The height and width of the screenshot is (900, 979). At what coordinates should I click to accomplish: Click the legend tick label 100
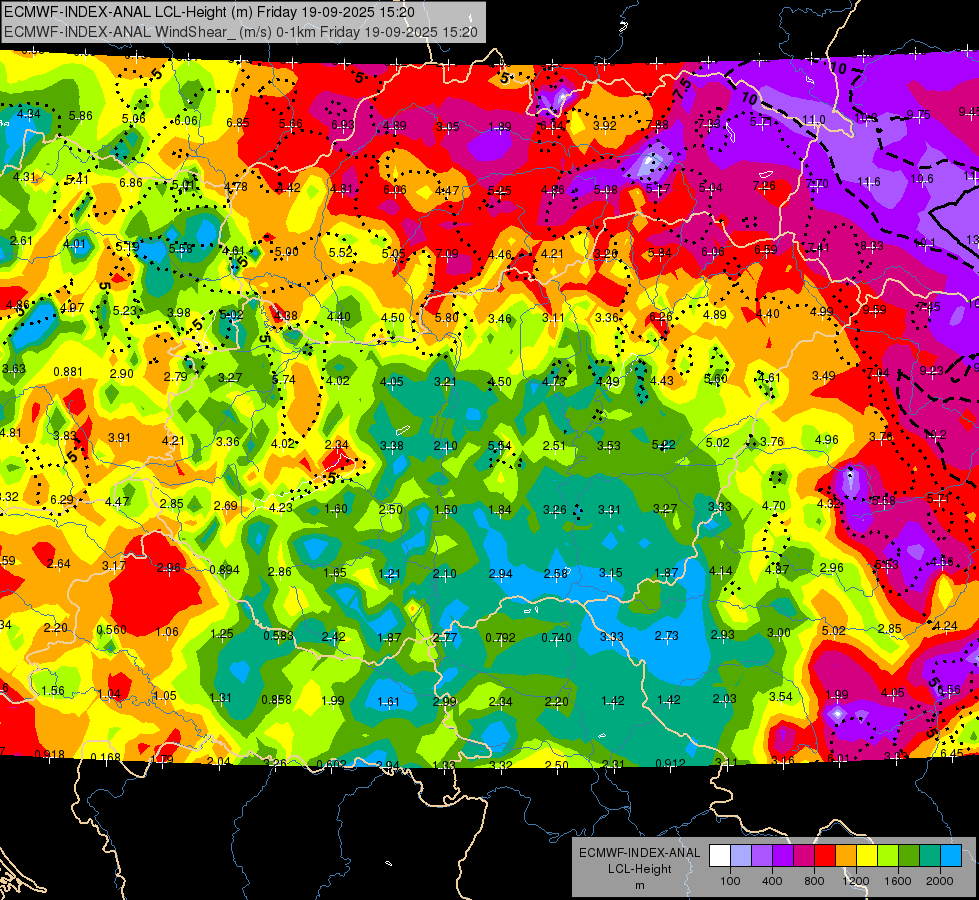pyautogui.click(x=730, y=881)
